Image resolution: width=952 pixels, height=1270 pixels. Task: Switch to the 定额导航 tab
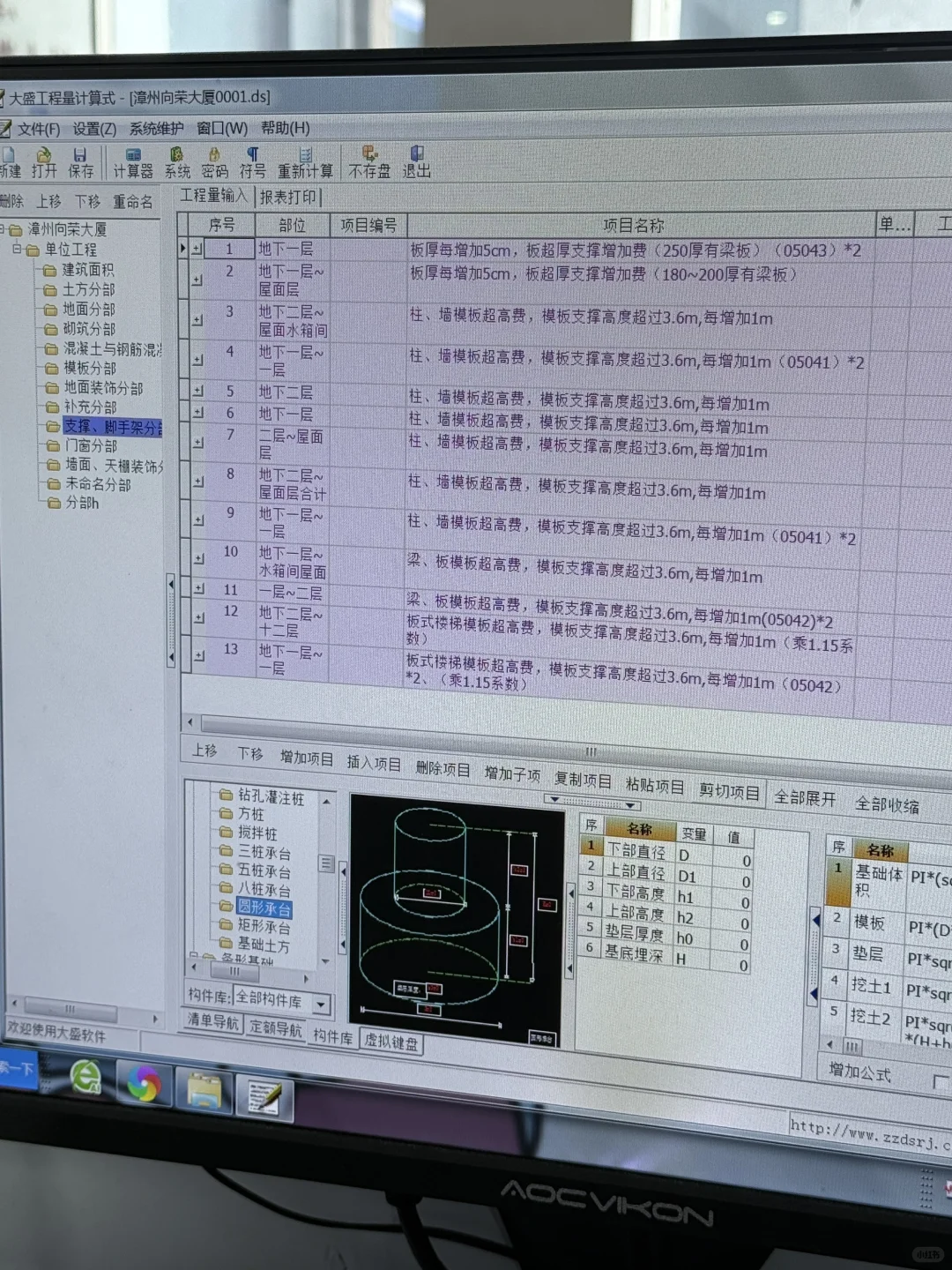coord(276,1028)
